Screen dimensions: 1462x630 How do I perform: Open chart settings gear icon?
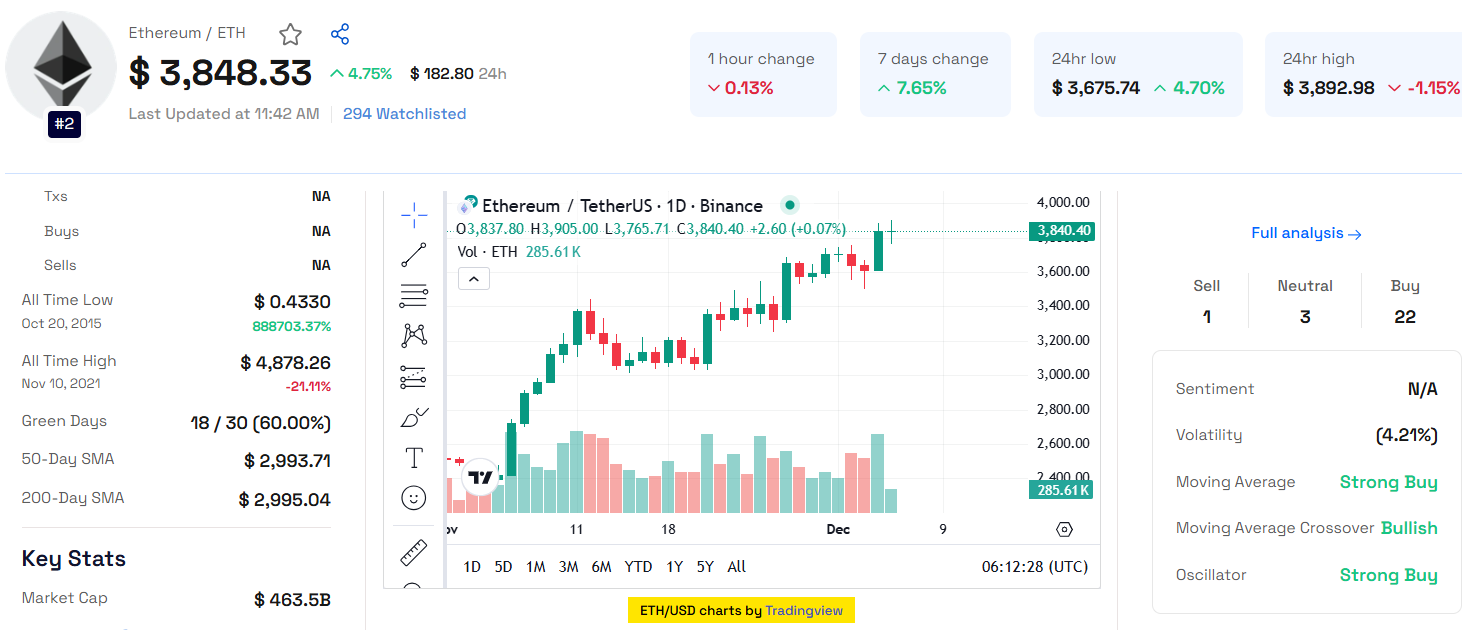pos(1064,529)
